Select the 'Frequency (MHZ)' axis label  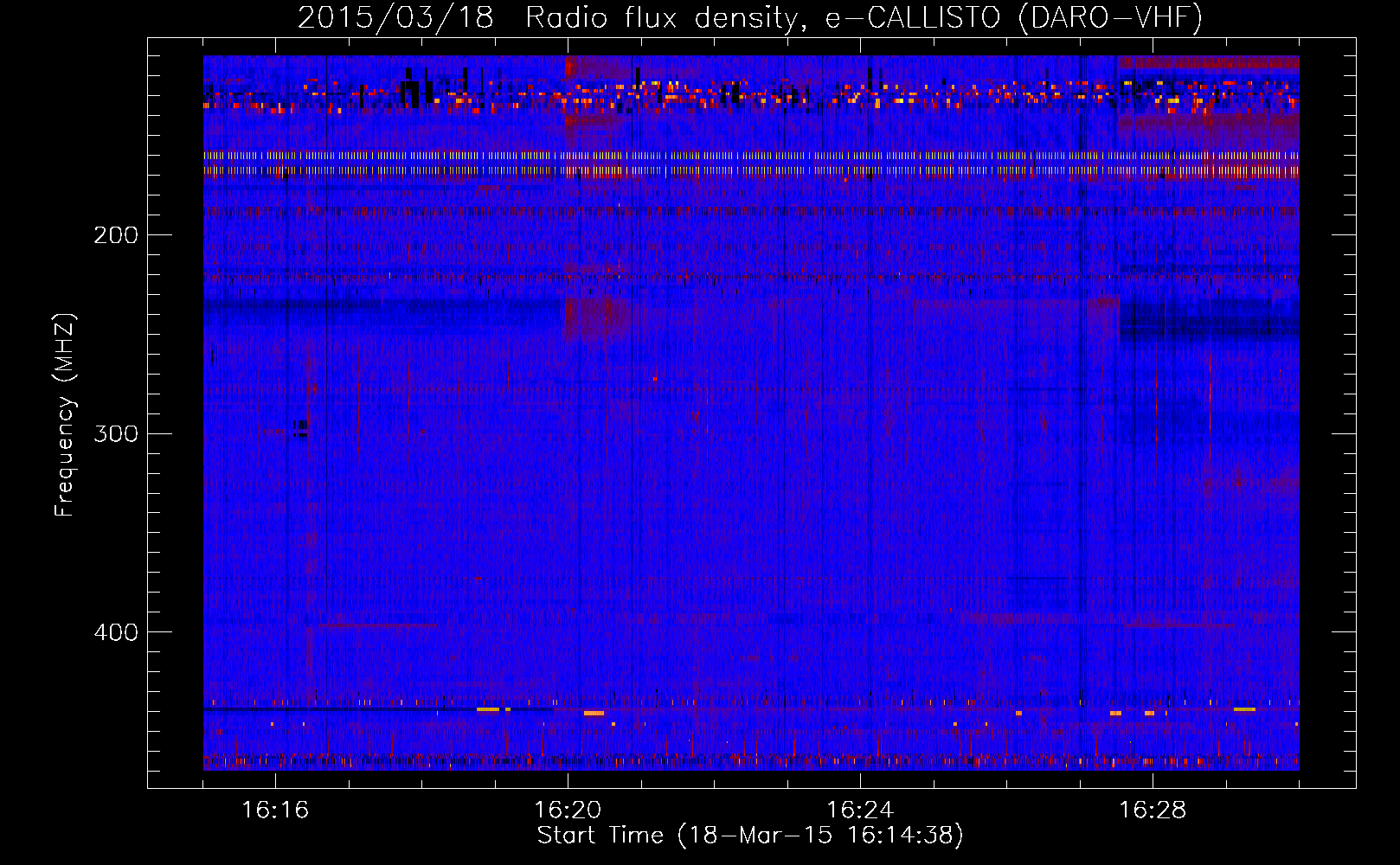tap(66, 414)
